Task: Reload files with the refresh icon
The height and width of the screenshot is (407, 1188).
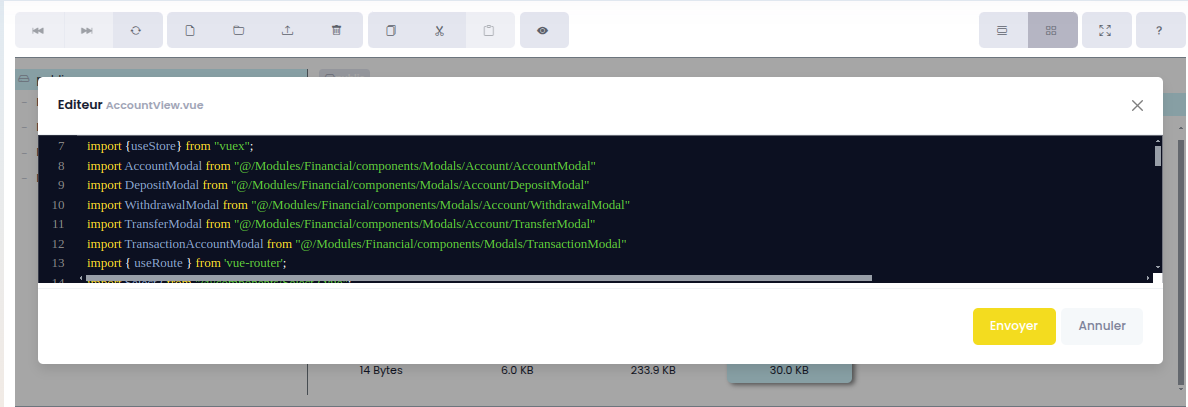Action: (136, 30)
